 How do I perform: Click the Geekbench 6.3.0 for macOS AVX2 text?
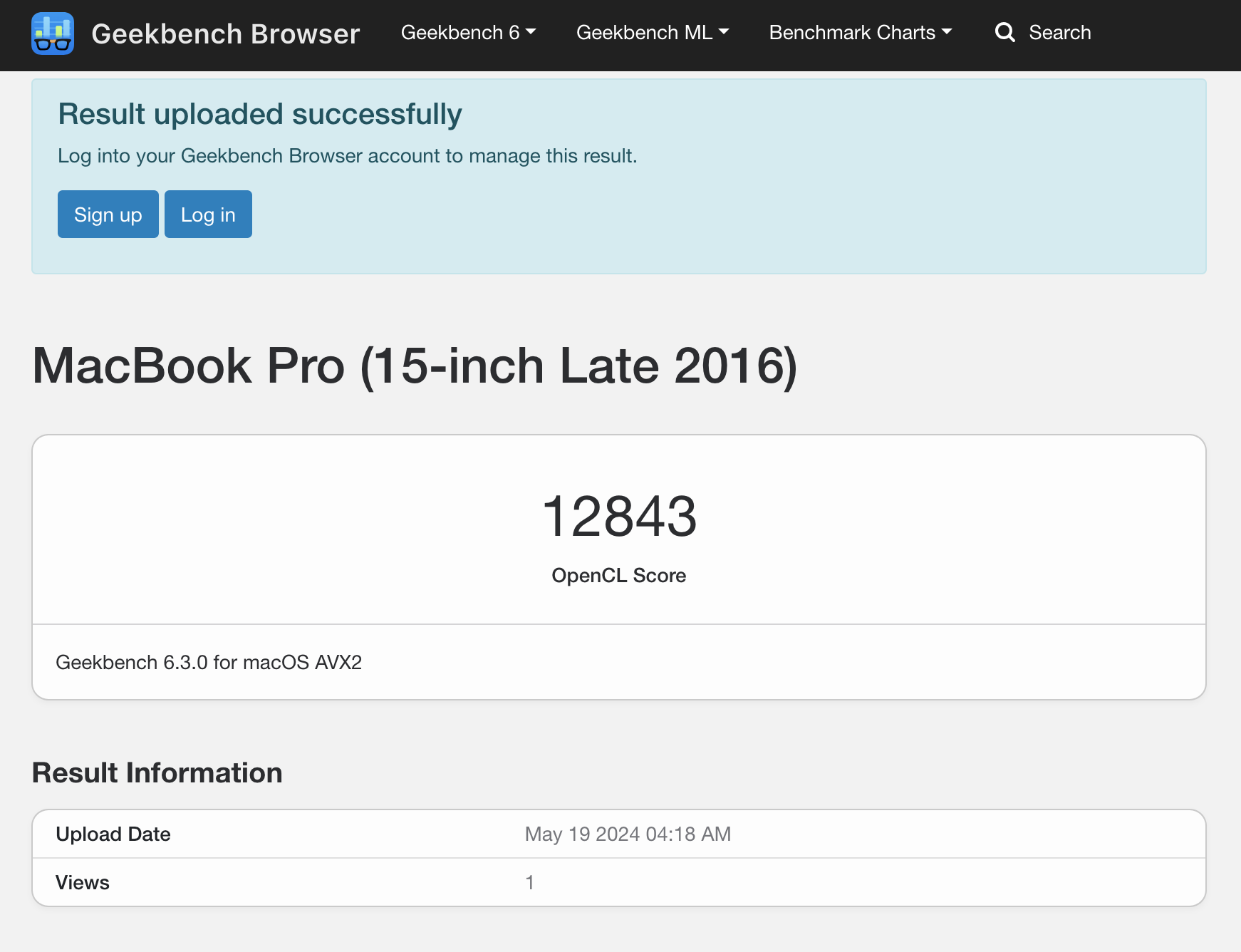pos(209,663)
